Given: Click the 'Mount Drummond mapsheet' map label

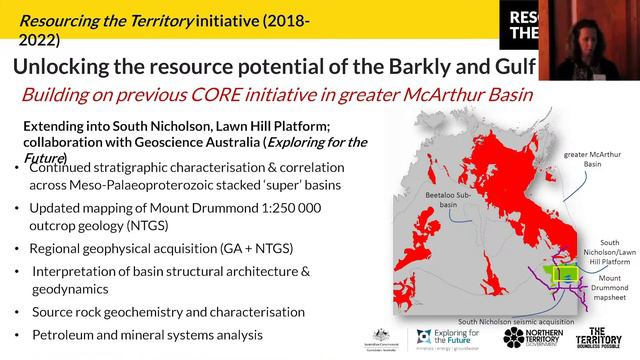Looking at the screenshot, I should coord(610,288).
